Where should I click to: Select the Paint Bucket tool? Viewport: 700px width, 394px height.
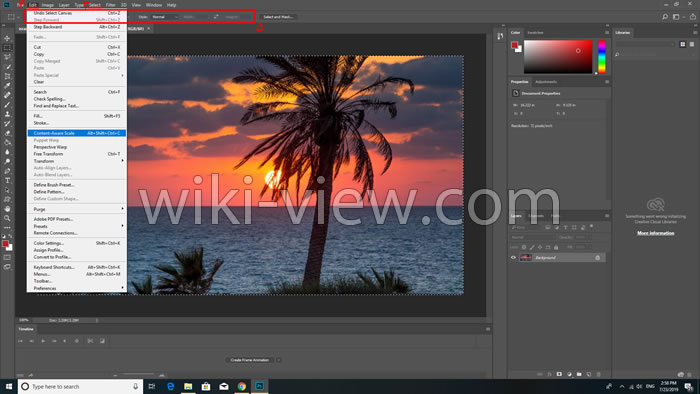coord(7,142)
